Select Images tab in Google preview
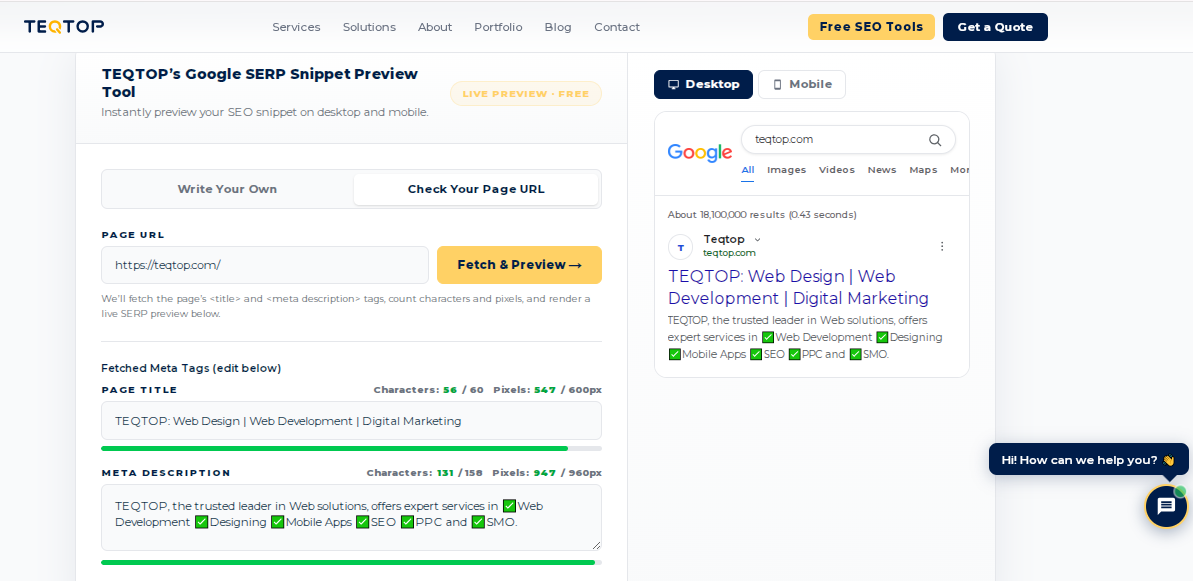Screen dimensions: 1193x581 (787, 170)
